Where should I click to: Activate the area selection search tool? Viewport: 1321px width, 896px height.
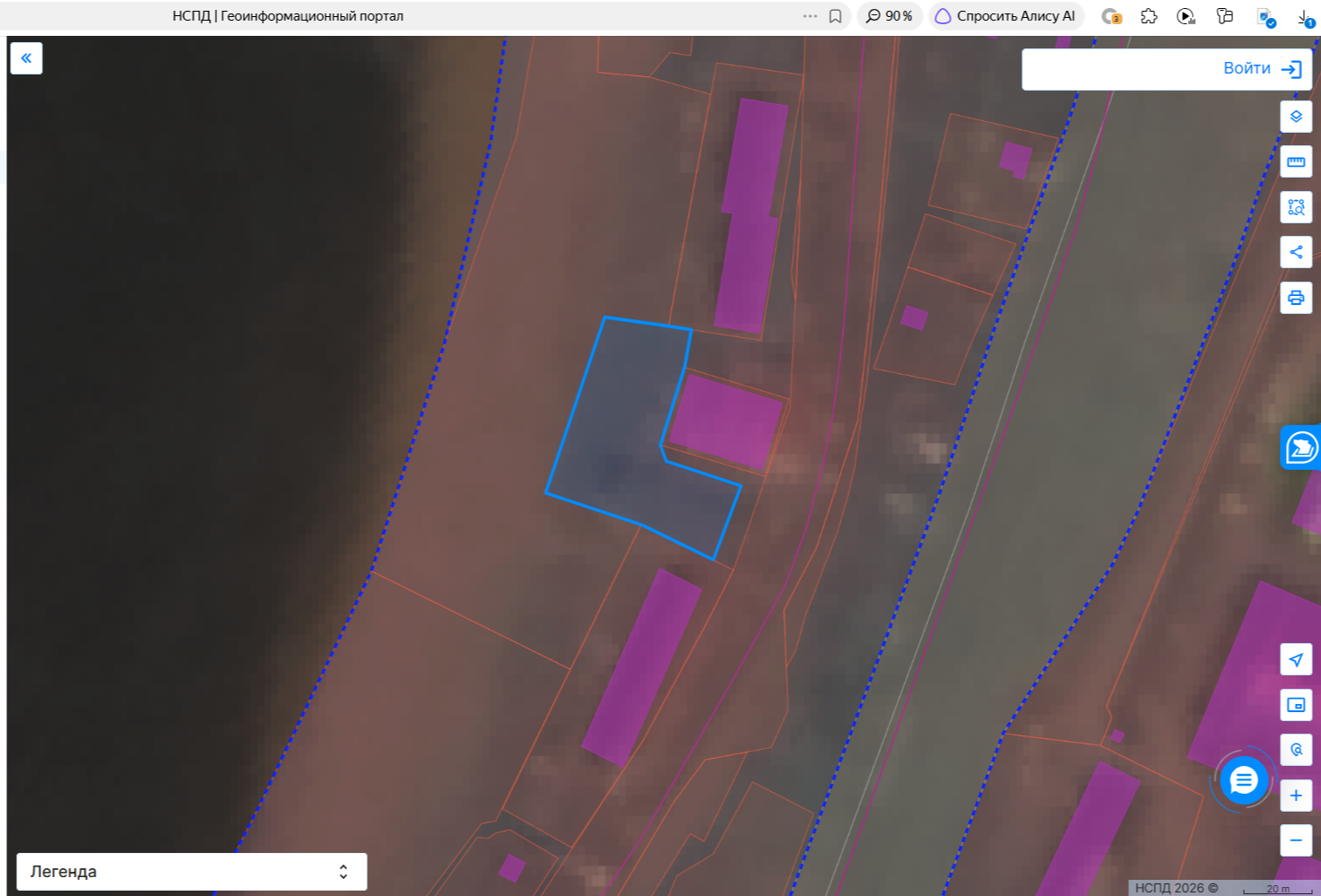click(1296, 207)
